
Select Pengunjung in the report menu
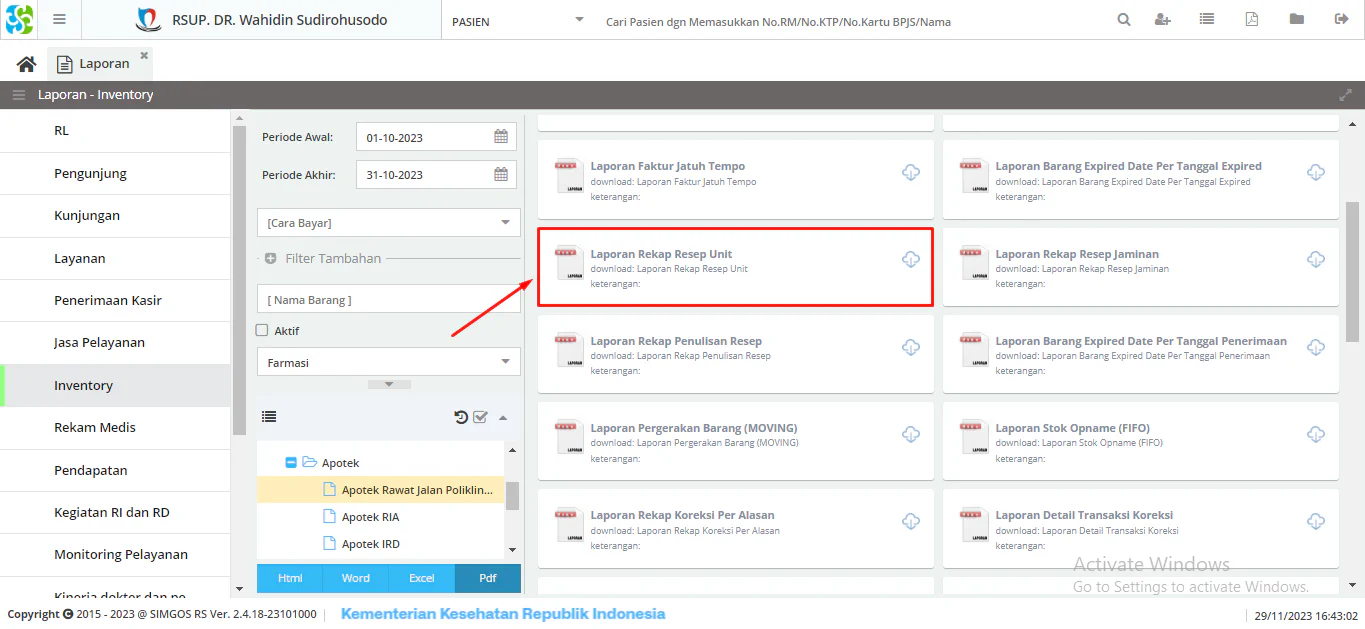pos(115,173)
